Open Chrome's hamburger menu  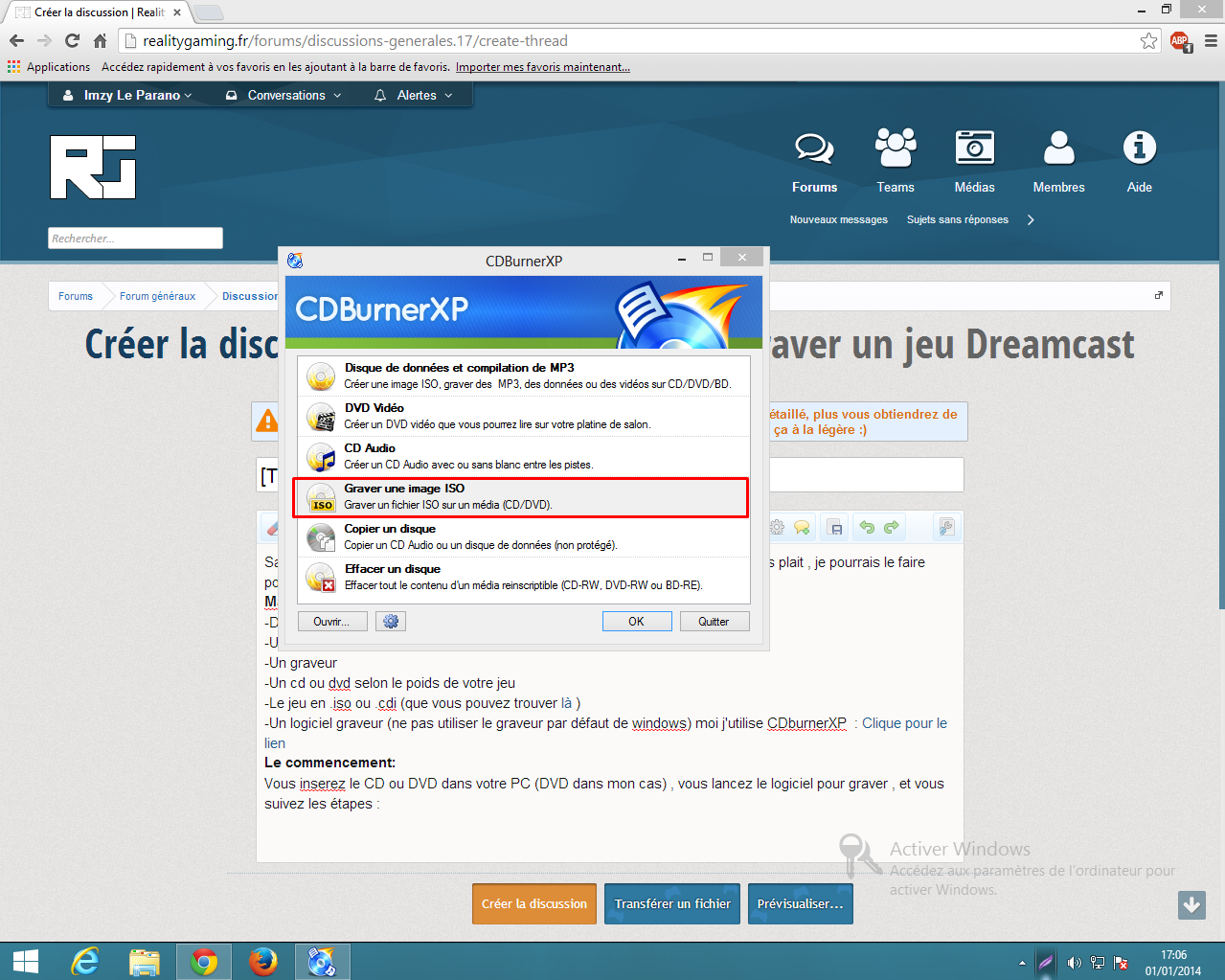point(1211,40)
